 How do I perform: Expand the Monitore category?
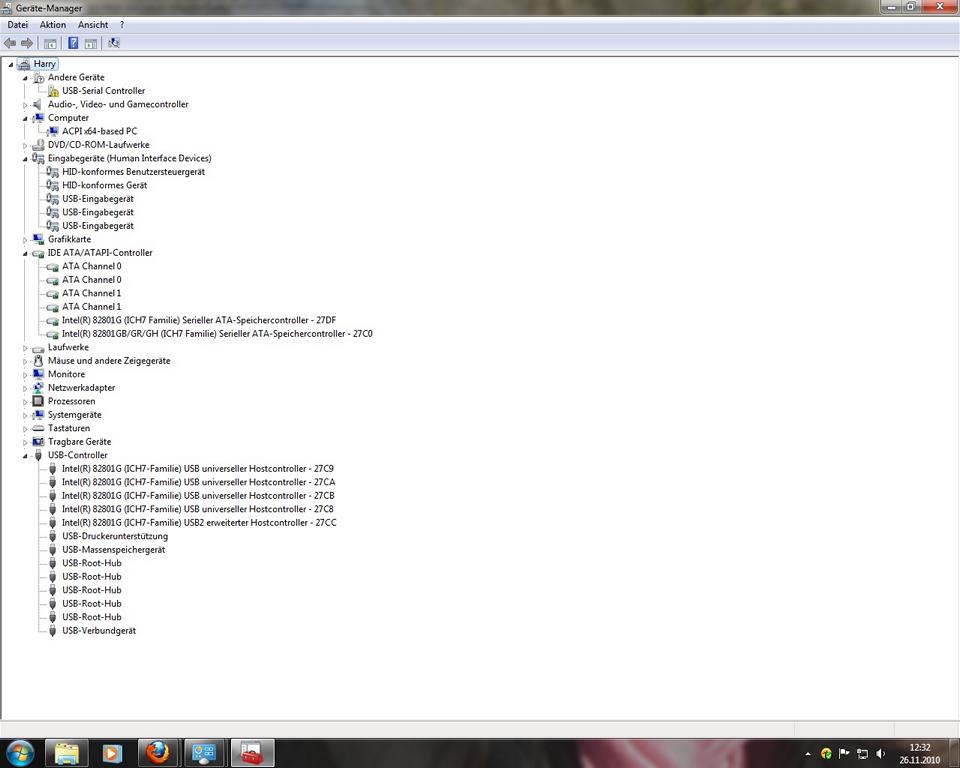point(25,375)
